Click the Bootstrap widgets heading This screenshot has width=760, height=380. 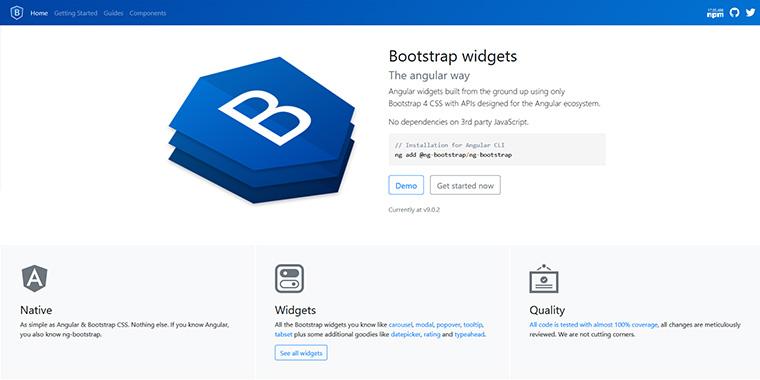pos(453,56)
